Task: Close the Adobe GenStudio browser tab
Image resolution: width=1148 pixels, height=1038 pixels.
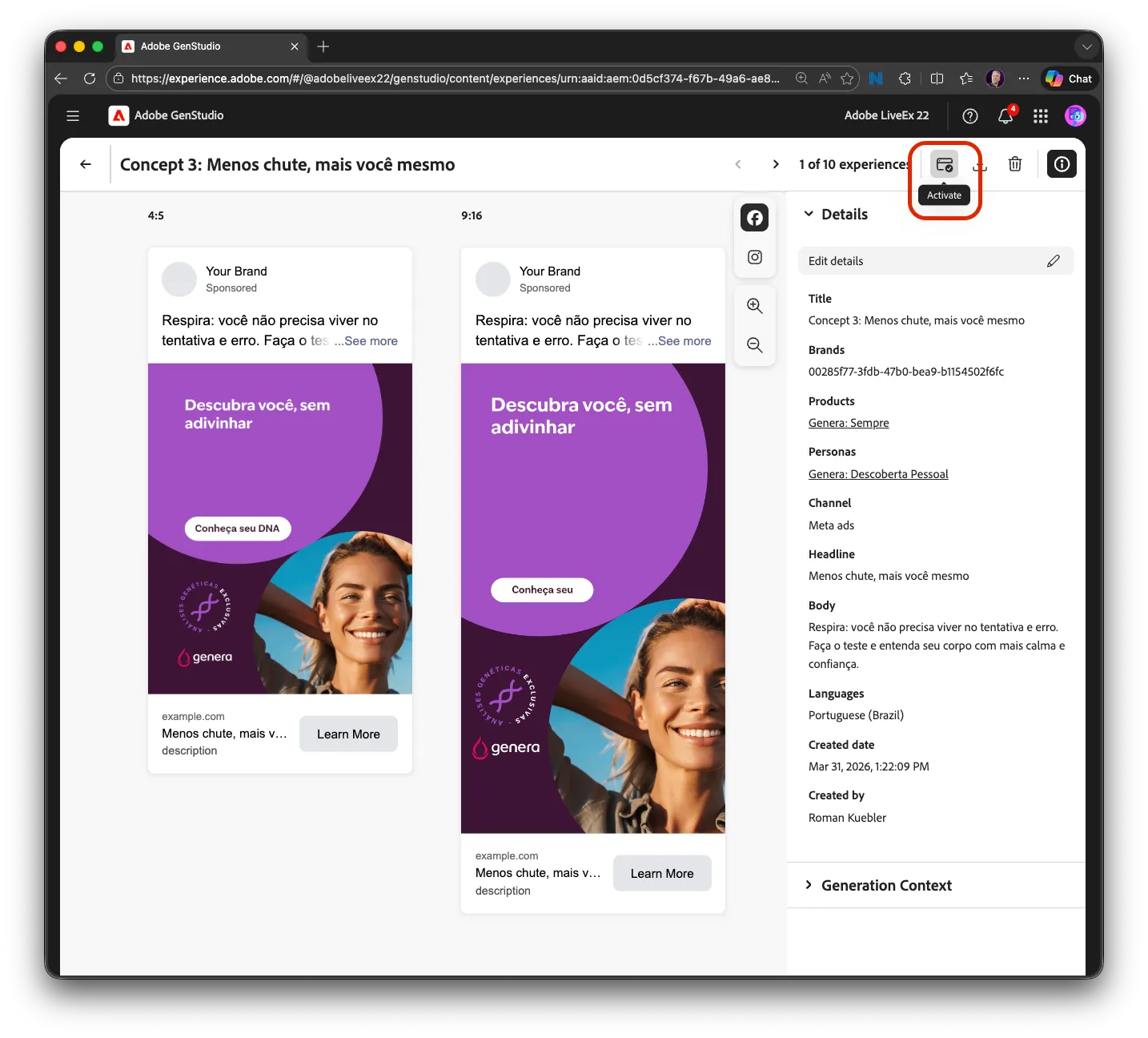Action: click(x=294, y=46)
